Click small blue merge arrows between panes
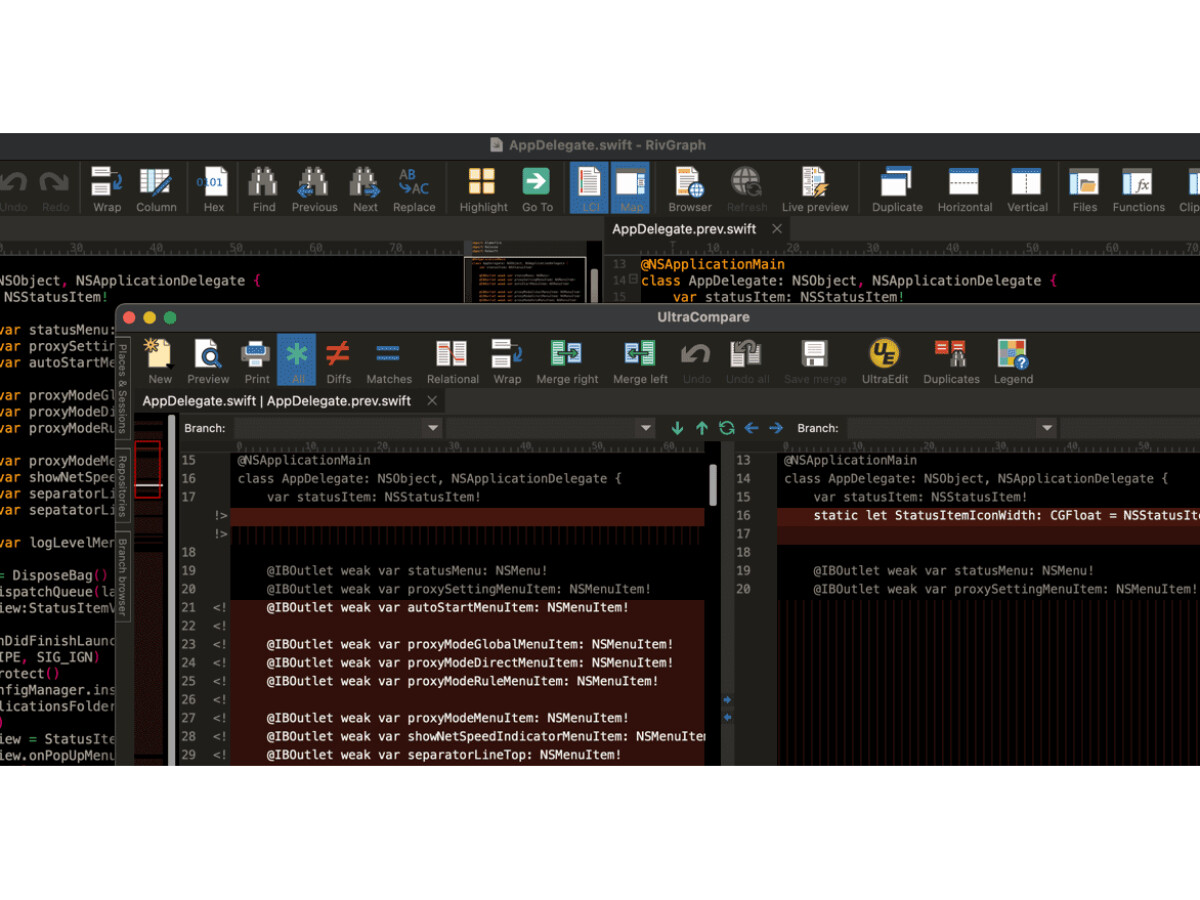The image size is (1200, 900). coord(727,708)
